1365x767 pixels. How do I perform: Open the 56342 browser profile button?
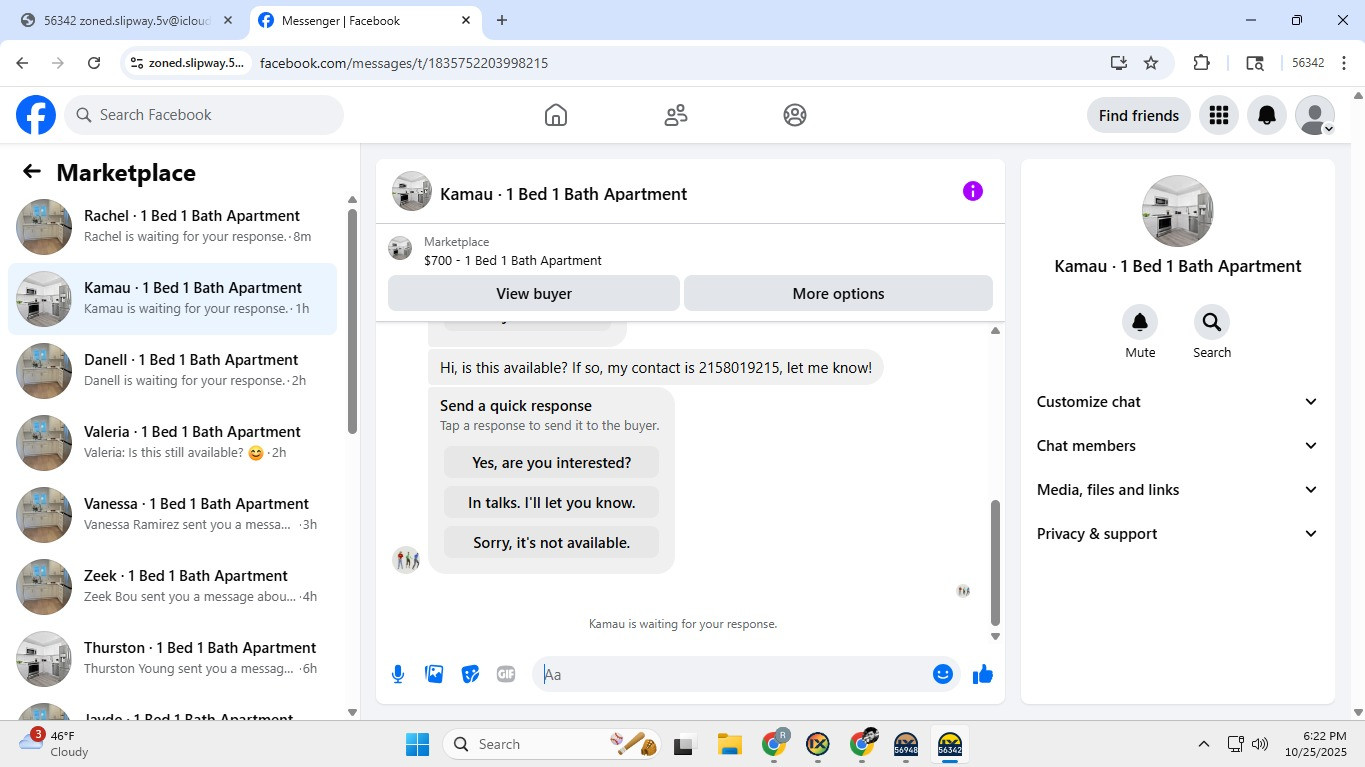click(1308, 63)
